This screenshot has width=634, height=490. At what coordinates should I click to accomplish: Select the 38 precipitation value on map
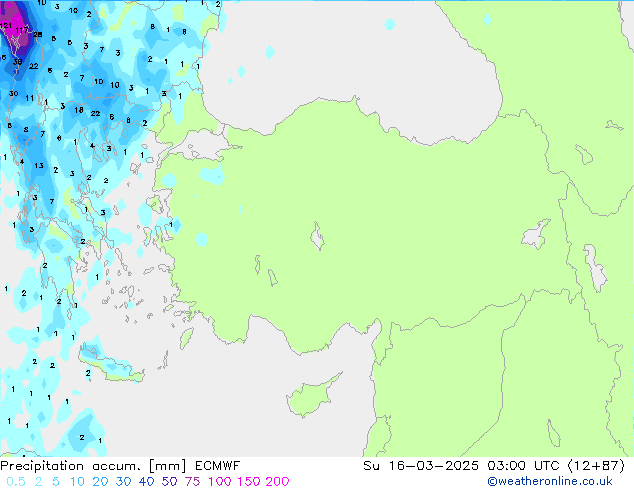point(17,62)
